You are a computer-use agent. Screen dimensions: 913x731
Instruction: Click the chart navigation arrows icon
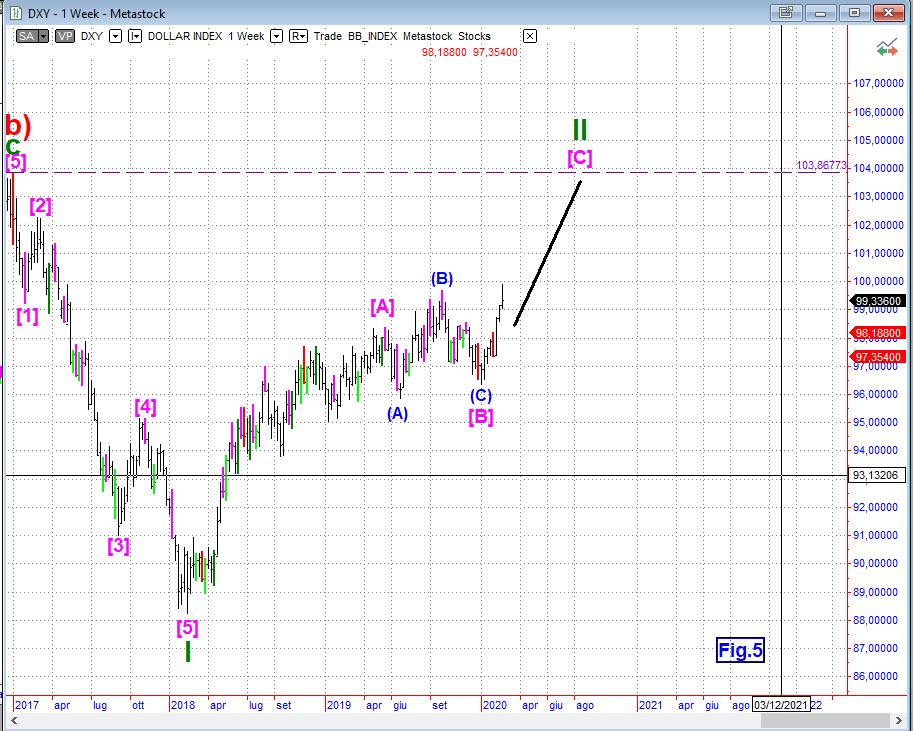(887, 48)
